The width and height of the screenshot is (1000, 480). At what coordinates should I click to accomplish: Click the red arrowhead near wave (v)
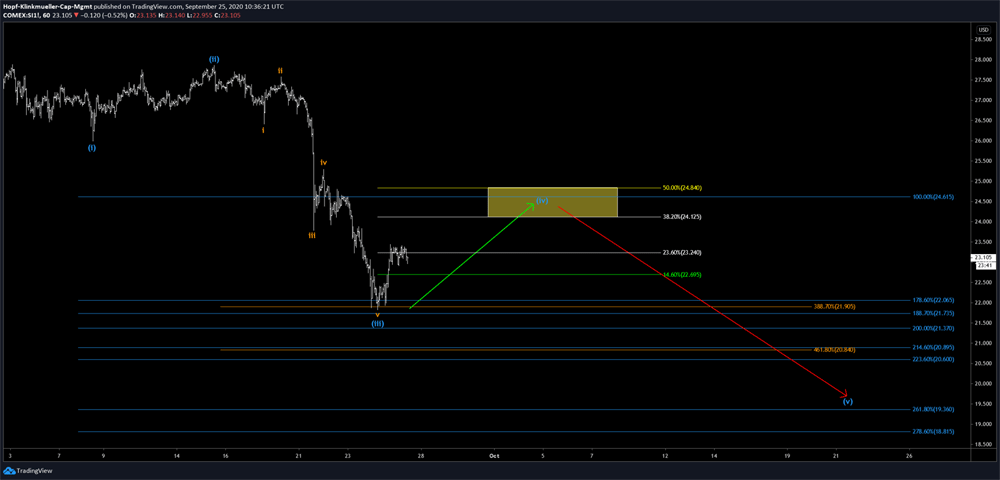pyautogui.click(x=844, y=392)
